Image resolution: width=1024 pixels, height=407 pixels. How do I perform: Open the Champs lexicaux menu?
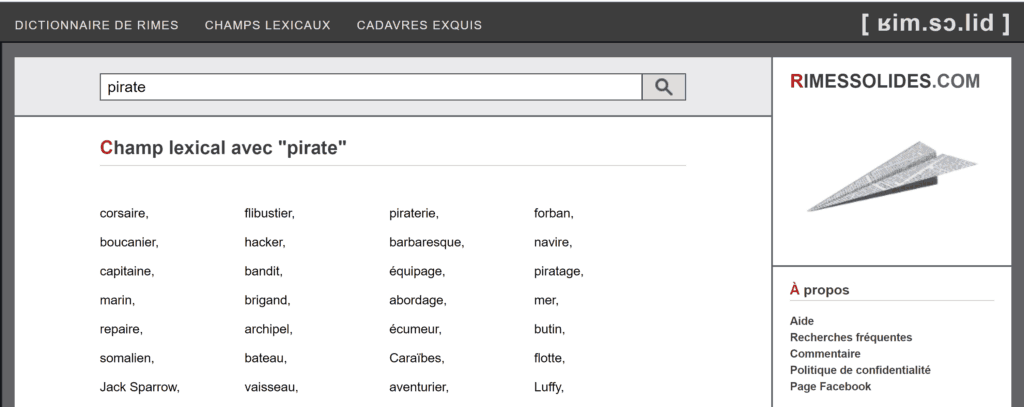click(268, 25)
